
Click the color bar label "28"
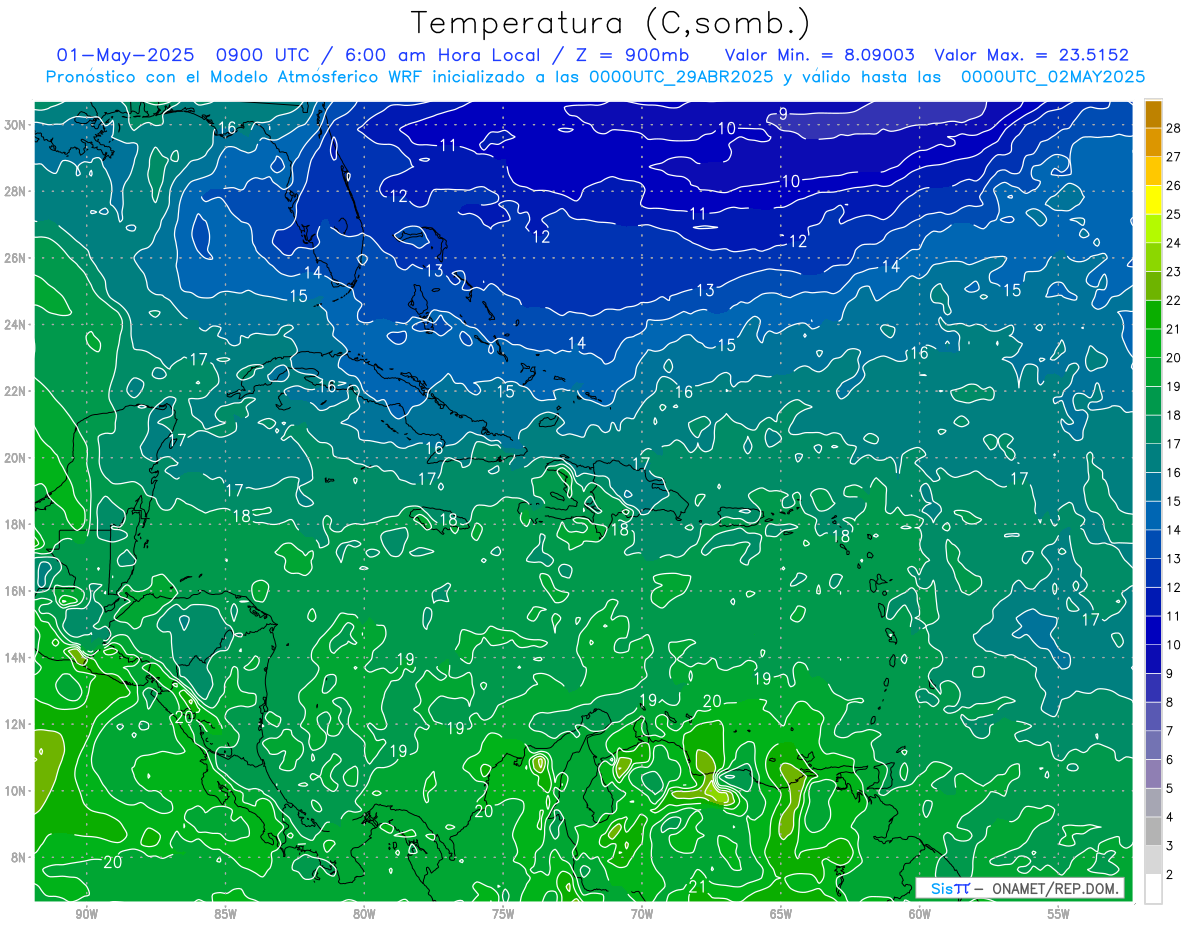[x=1174, y=128]
